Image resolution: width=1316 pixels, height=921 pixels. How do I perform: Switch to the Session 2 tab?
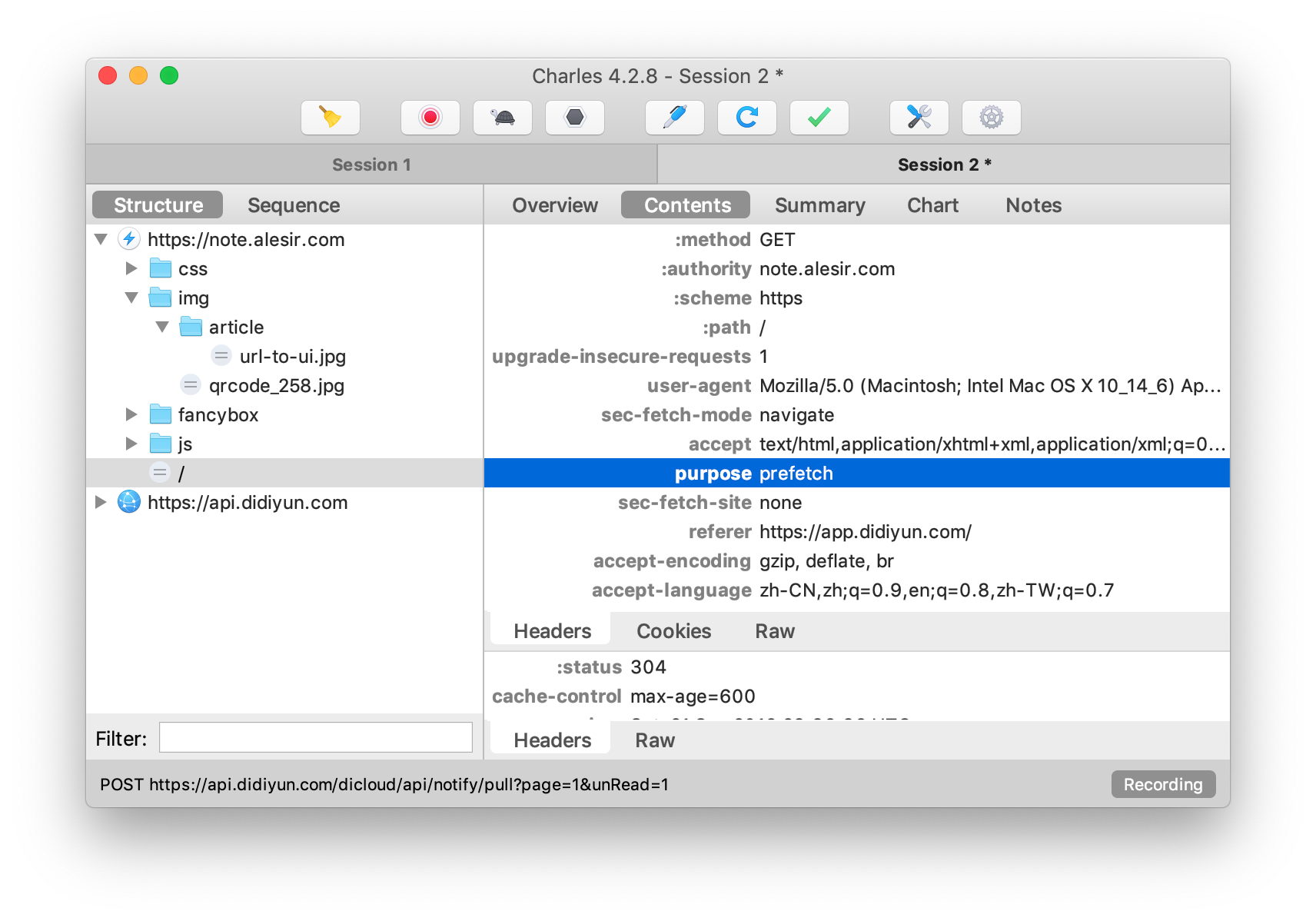pyautogui.click(x=944, y=165)
